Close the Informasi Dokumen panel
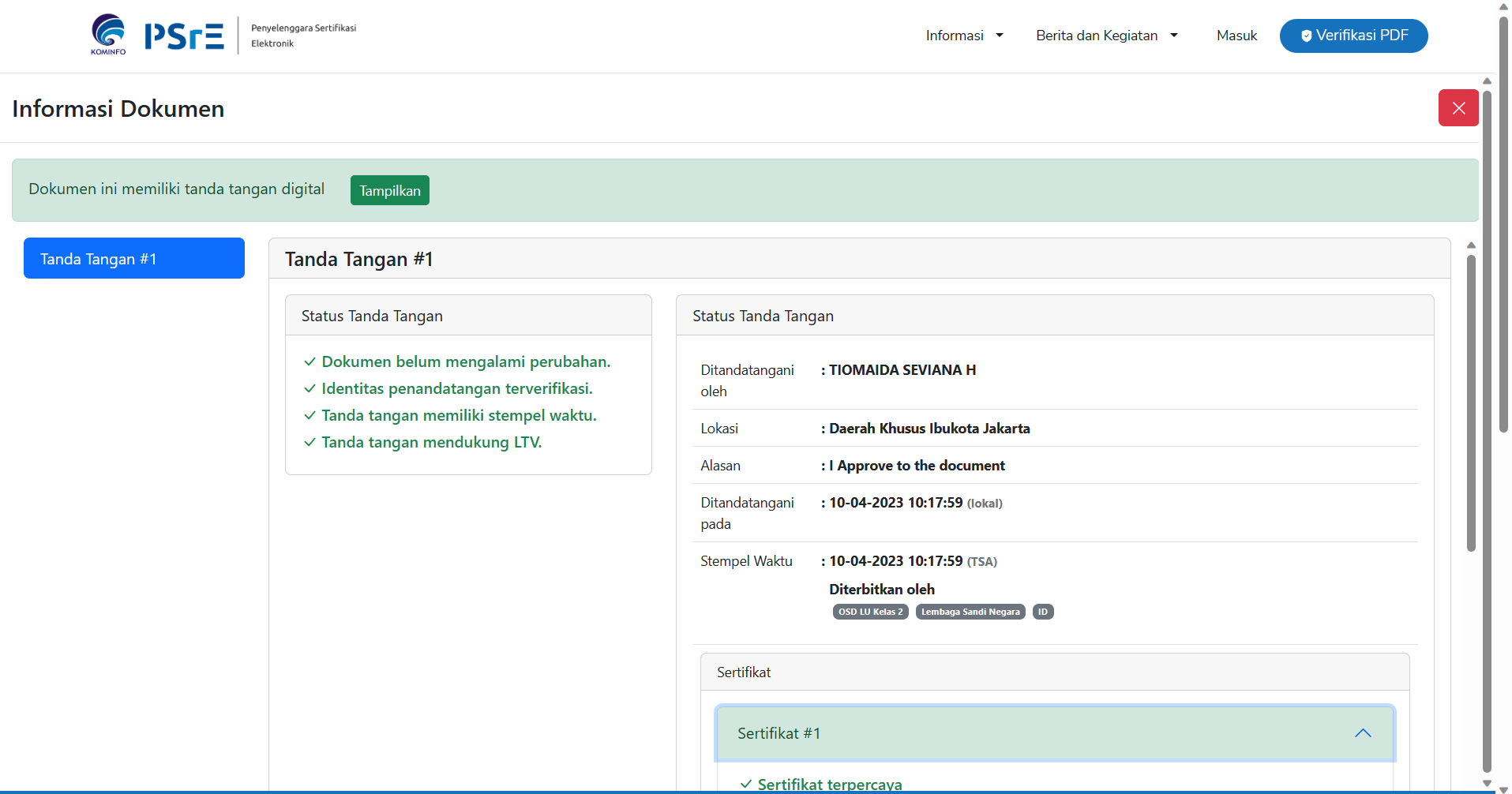 [x=1458, y=108]
